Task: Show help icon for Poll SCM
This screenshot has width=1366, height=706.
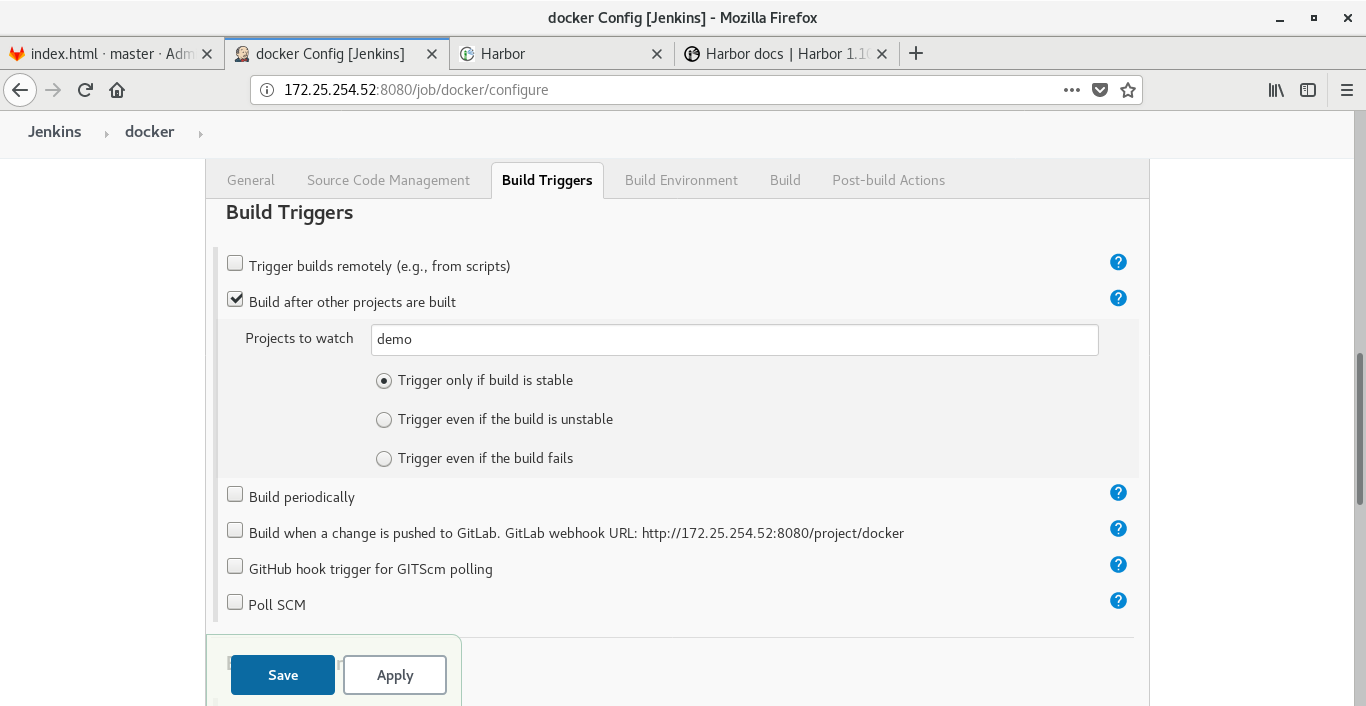Action: click(x=1118, y=600)
